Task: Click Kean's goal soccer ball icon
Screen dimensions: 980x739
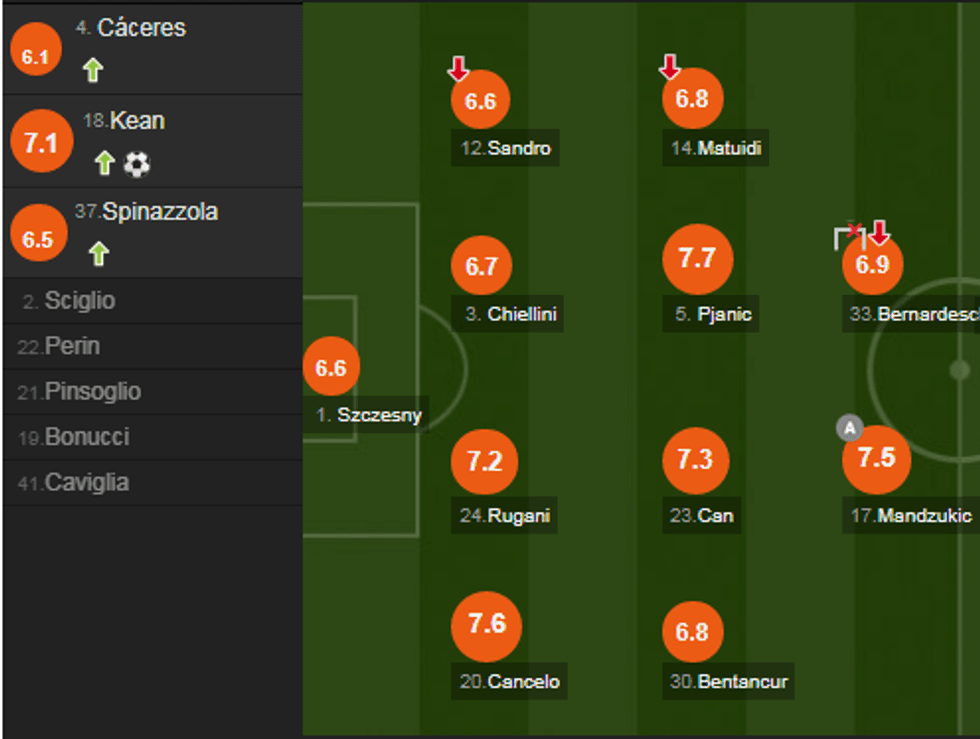Action: tap(137, 164)
